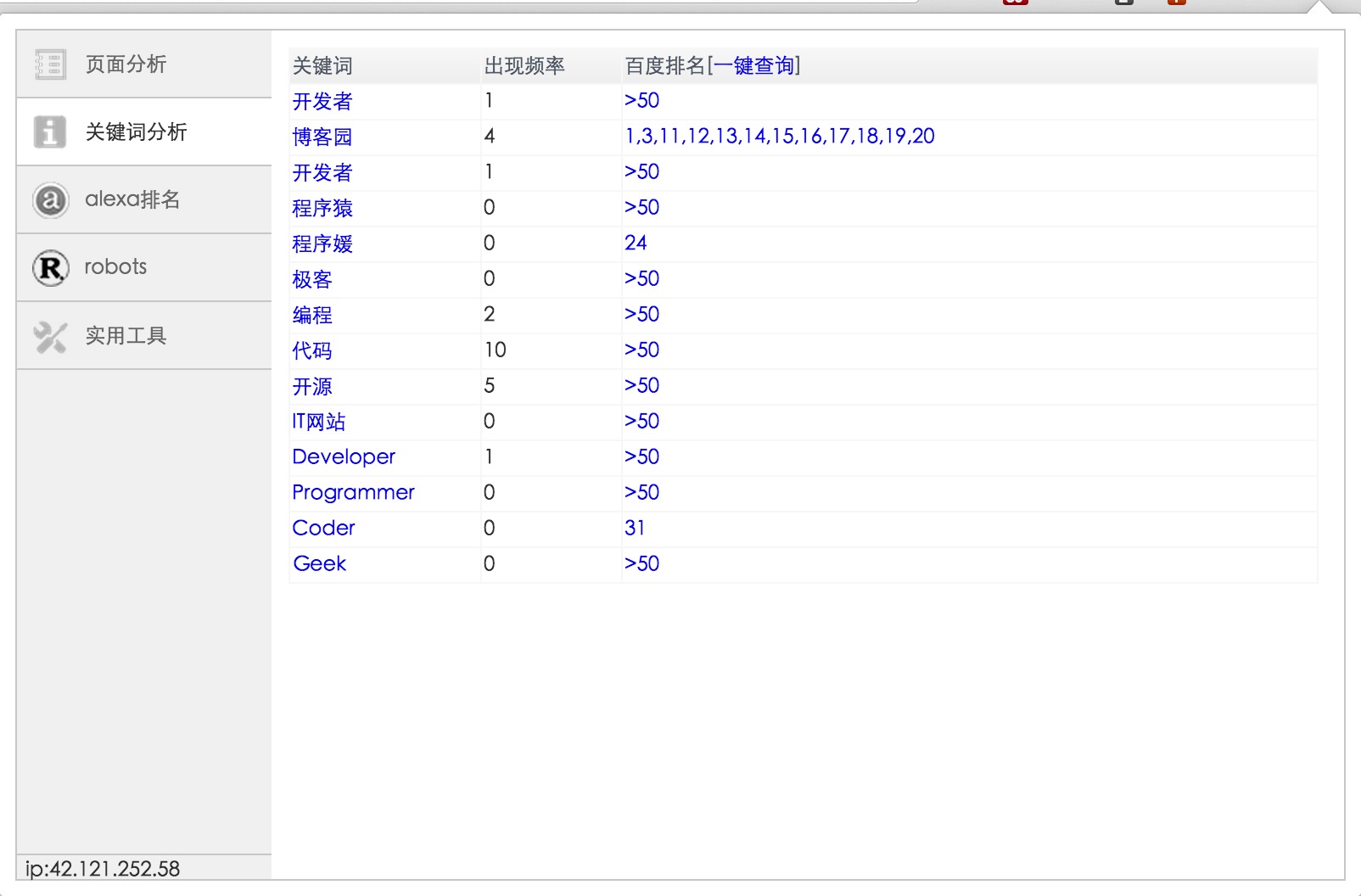This screenshot has height=896, width=1361.
Task: Click the 程序猿 keyword link
Action: 322,208
